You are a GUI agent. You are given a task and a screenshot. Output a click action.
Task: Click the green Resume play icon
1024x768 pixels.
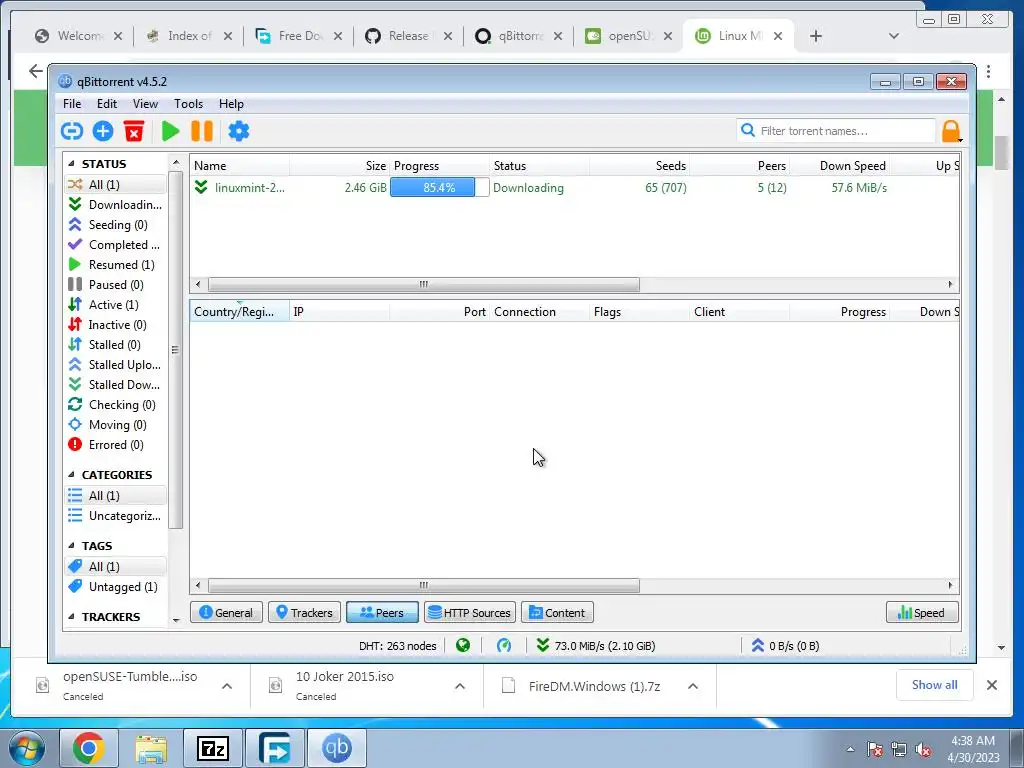pyautogui.click(x=170, y=131)
